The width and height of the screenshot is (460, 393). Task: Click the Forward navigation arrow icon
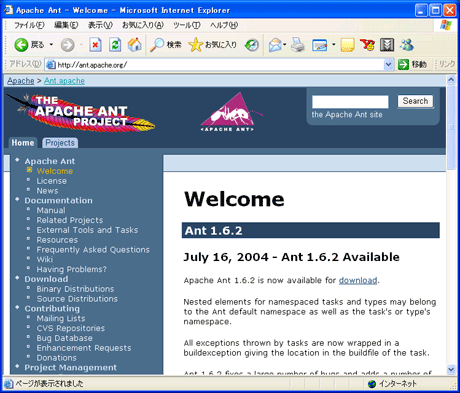coord(67,45)
